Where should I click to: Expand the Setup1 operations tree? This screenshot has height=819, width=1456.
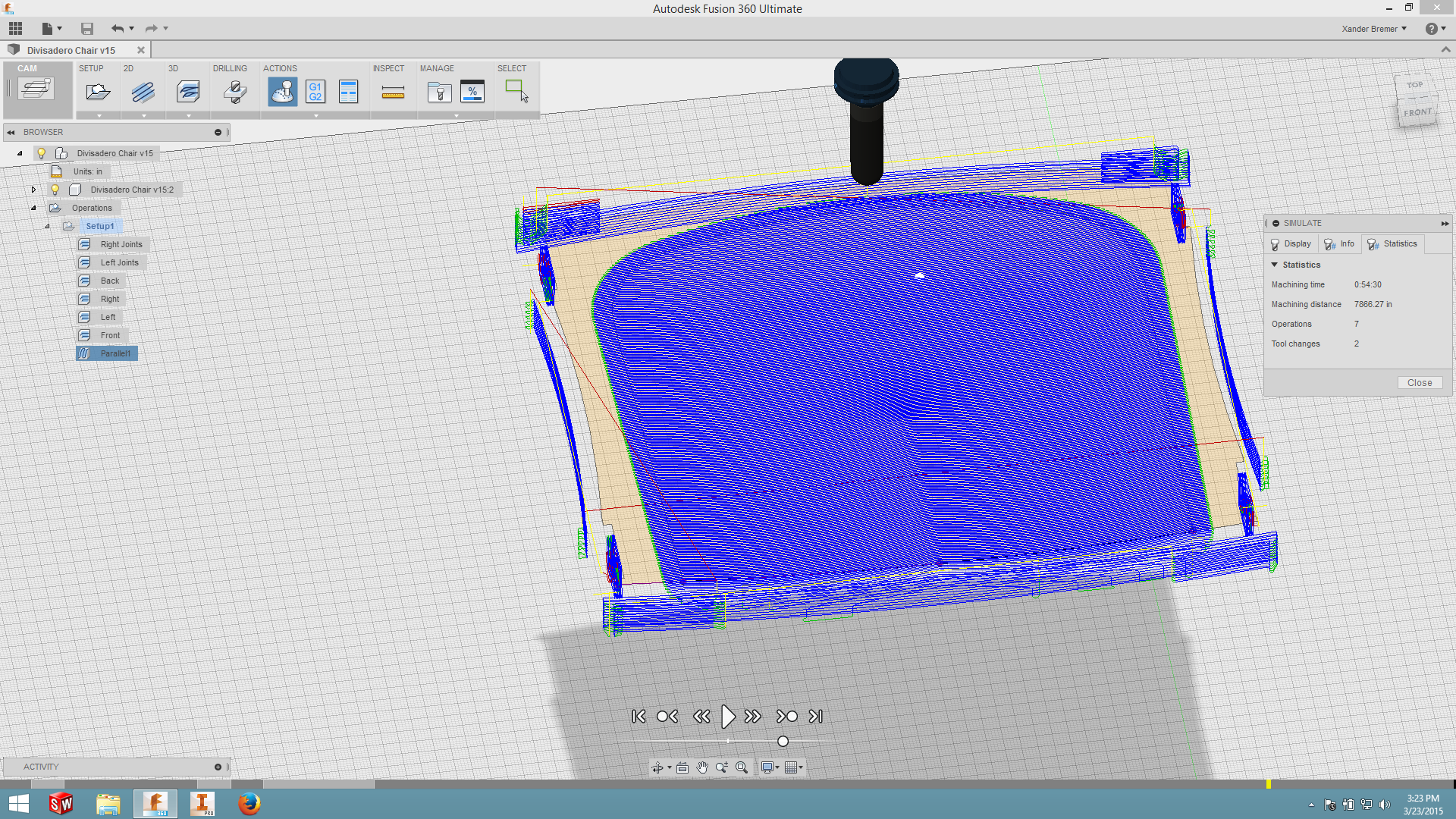(x=47, y=226)
